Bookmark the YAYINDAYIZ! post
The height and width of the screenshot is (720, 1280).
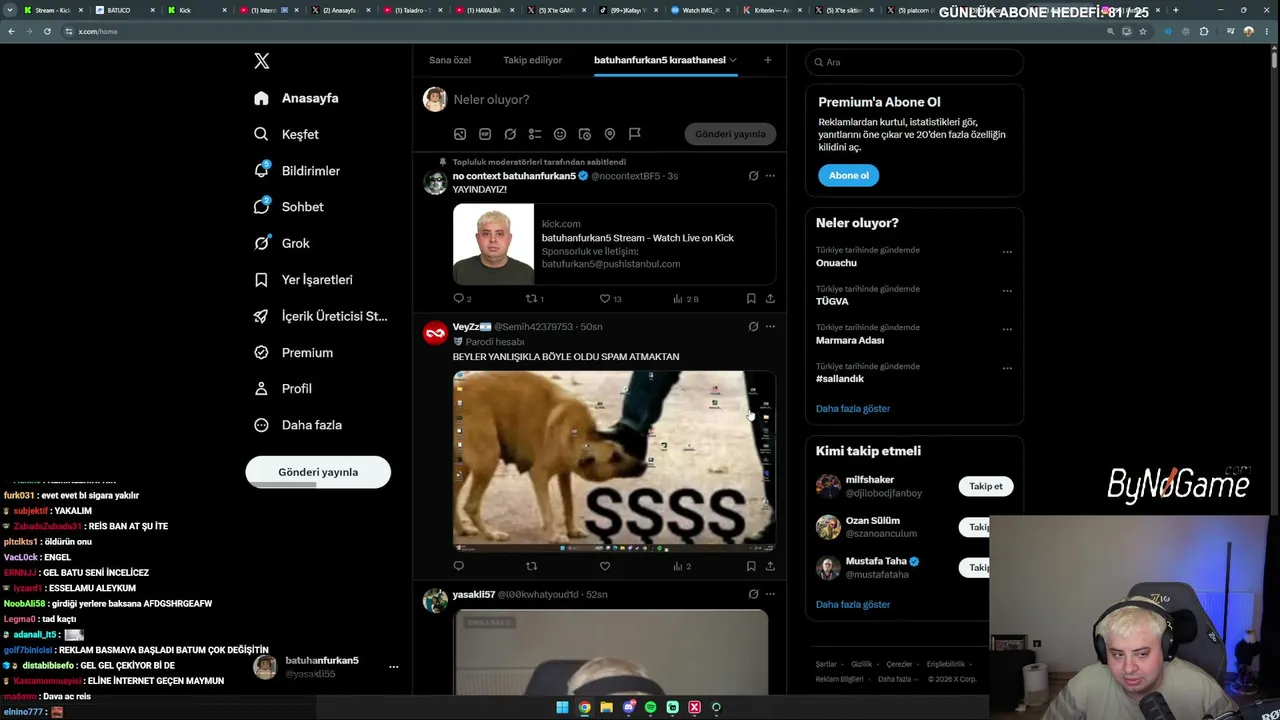(x=751, y=298)
